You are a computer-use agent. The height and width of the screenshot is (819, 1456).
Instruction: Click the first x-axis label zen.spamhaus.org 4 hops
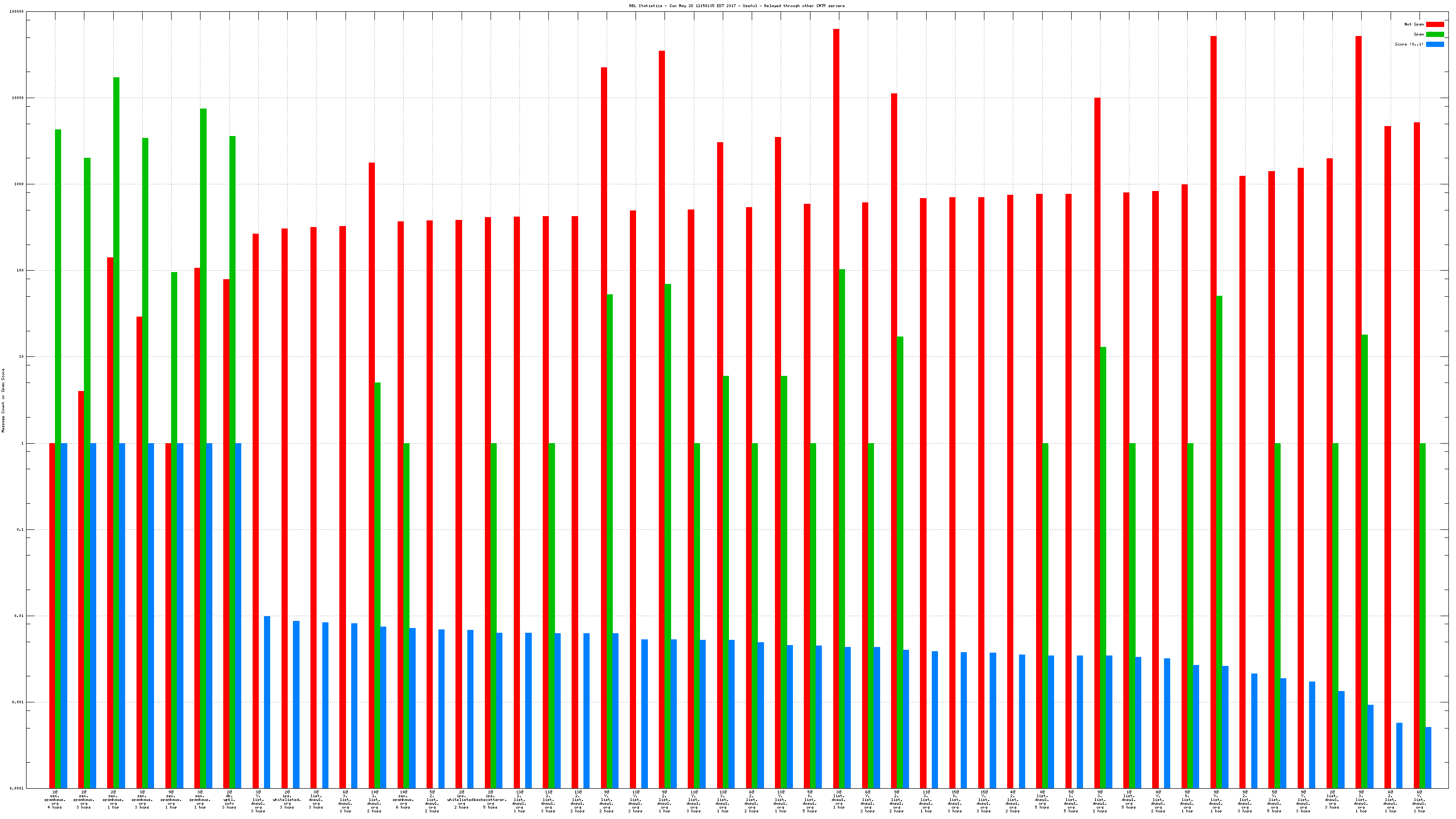[55, 800]
